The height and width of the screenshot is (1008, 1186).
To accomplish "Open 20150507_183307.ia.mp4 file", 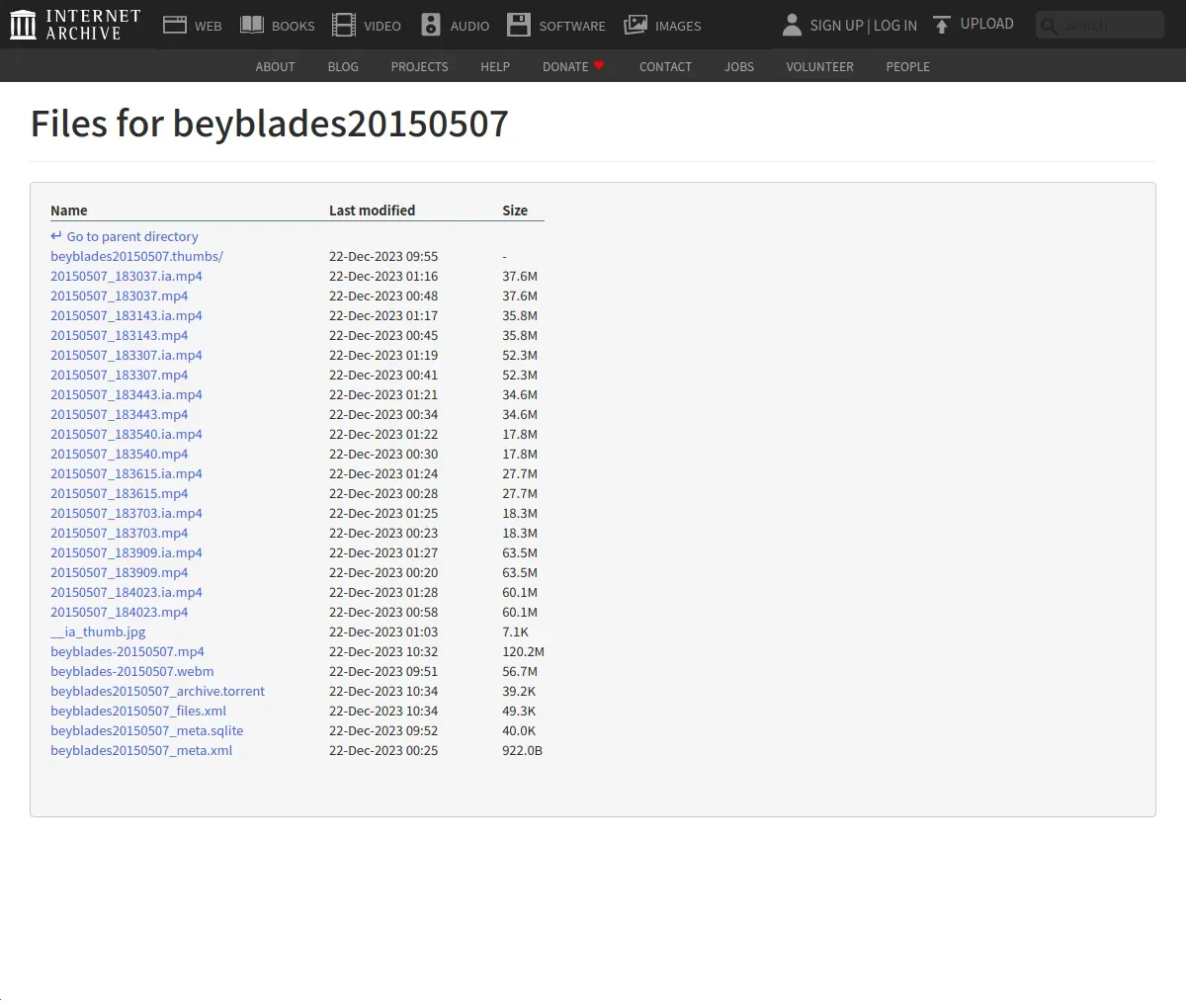I will tap(127, 355).
